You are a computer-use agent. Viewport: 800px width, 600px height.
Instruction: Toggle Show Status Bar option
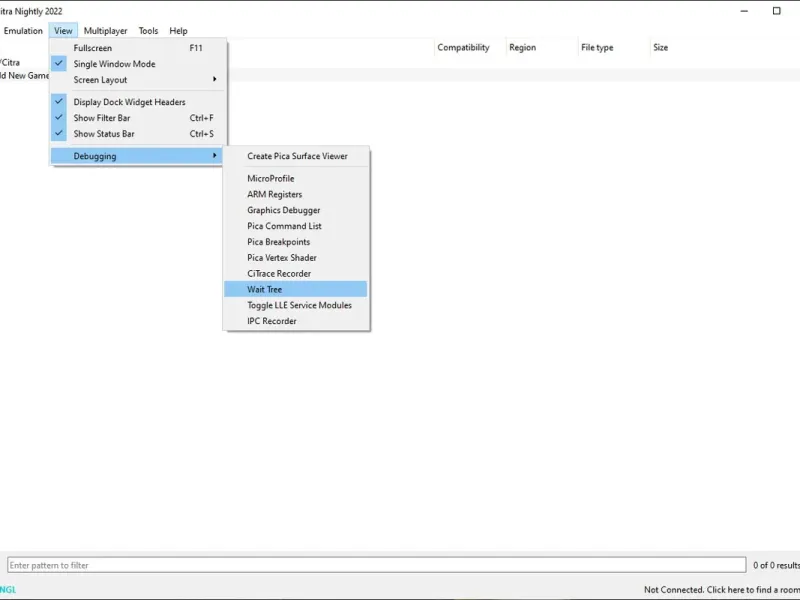point(137,134)
